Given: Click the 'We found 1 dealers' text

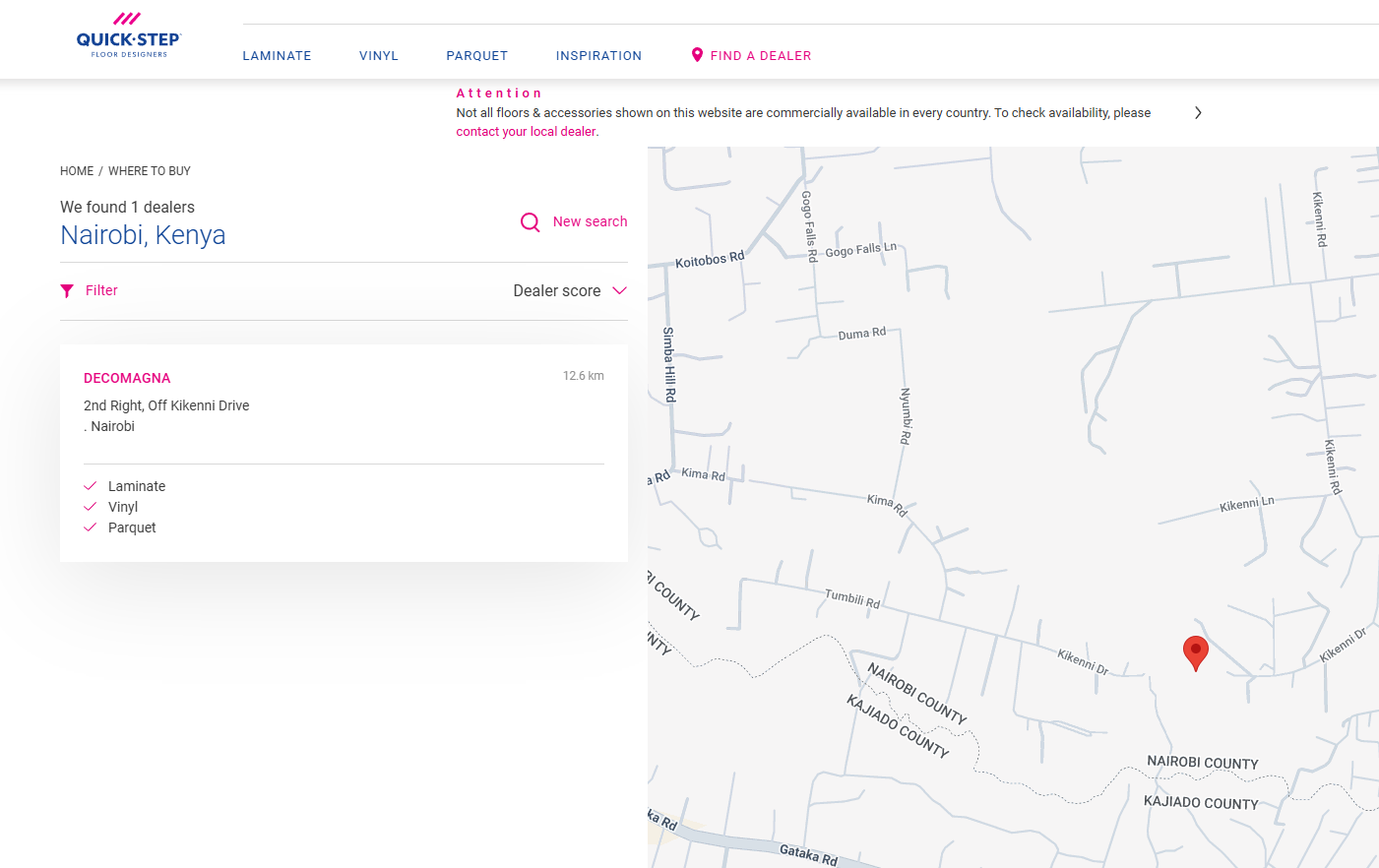Looking at the screenshot, I should (x=127, y=207).
